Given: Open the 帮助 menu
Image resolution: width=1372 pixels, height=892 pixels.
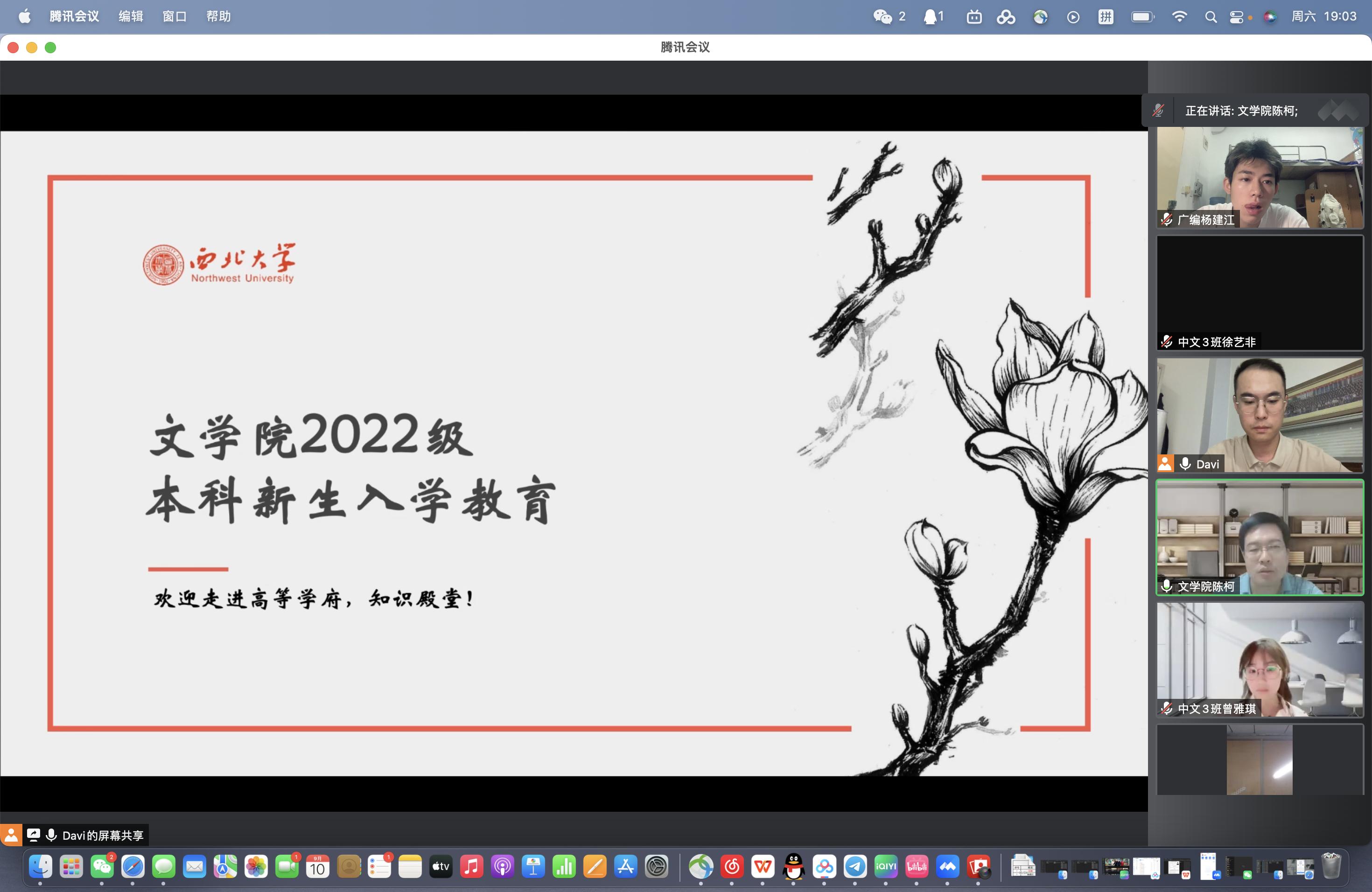Looking at the screenshot, I should 218,16.
